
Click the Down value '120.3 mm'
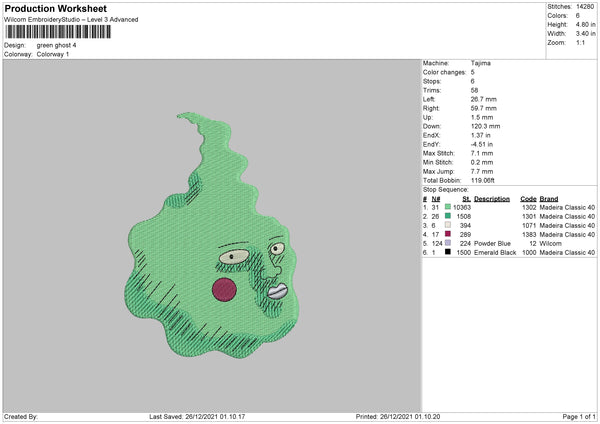[485, 126]
